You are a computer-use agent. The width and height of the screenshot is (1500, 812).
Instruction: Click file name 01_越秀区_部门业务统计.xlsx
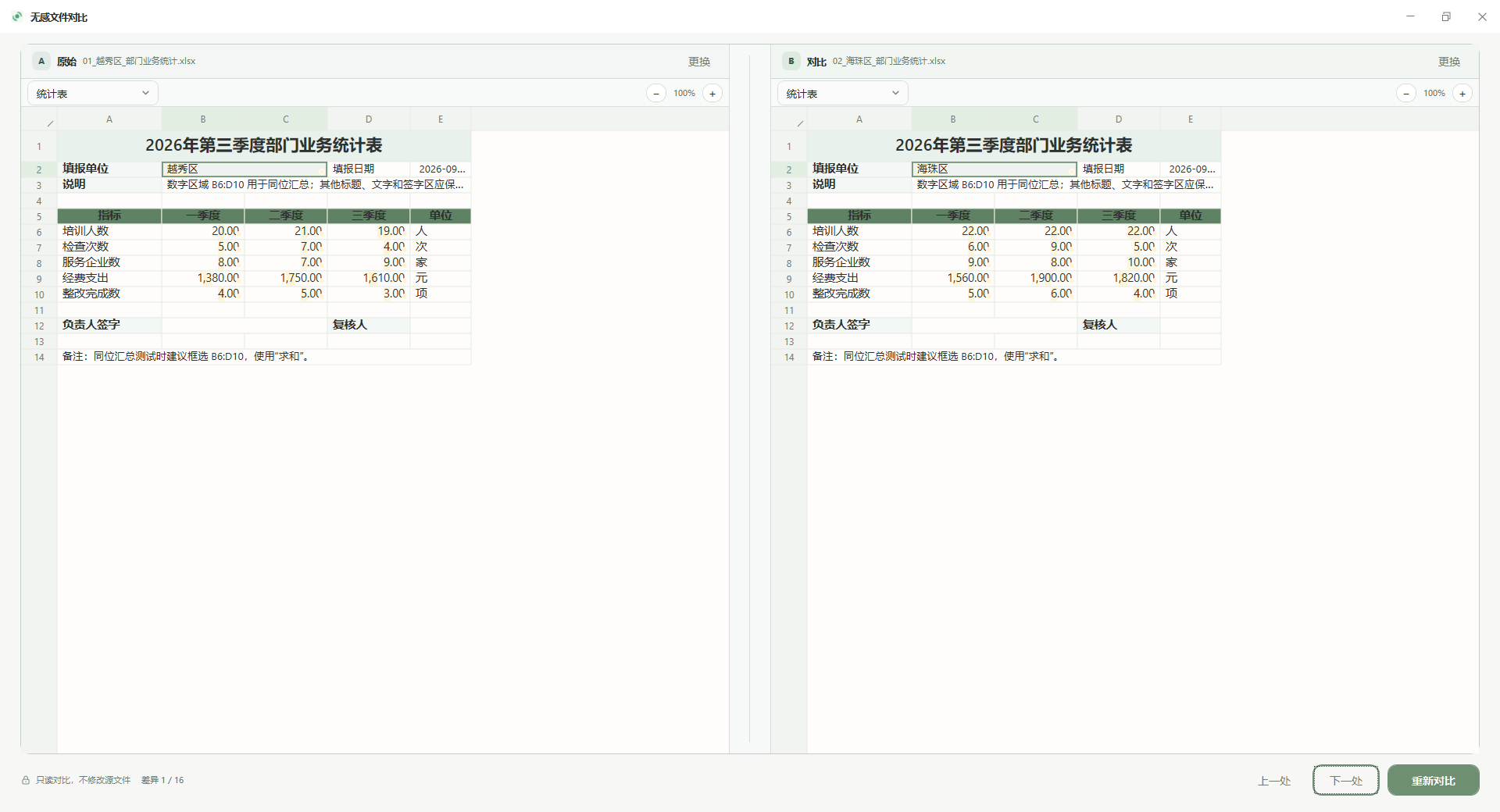tap(139, 61)
